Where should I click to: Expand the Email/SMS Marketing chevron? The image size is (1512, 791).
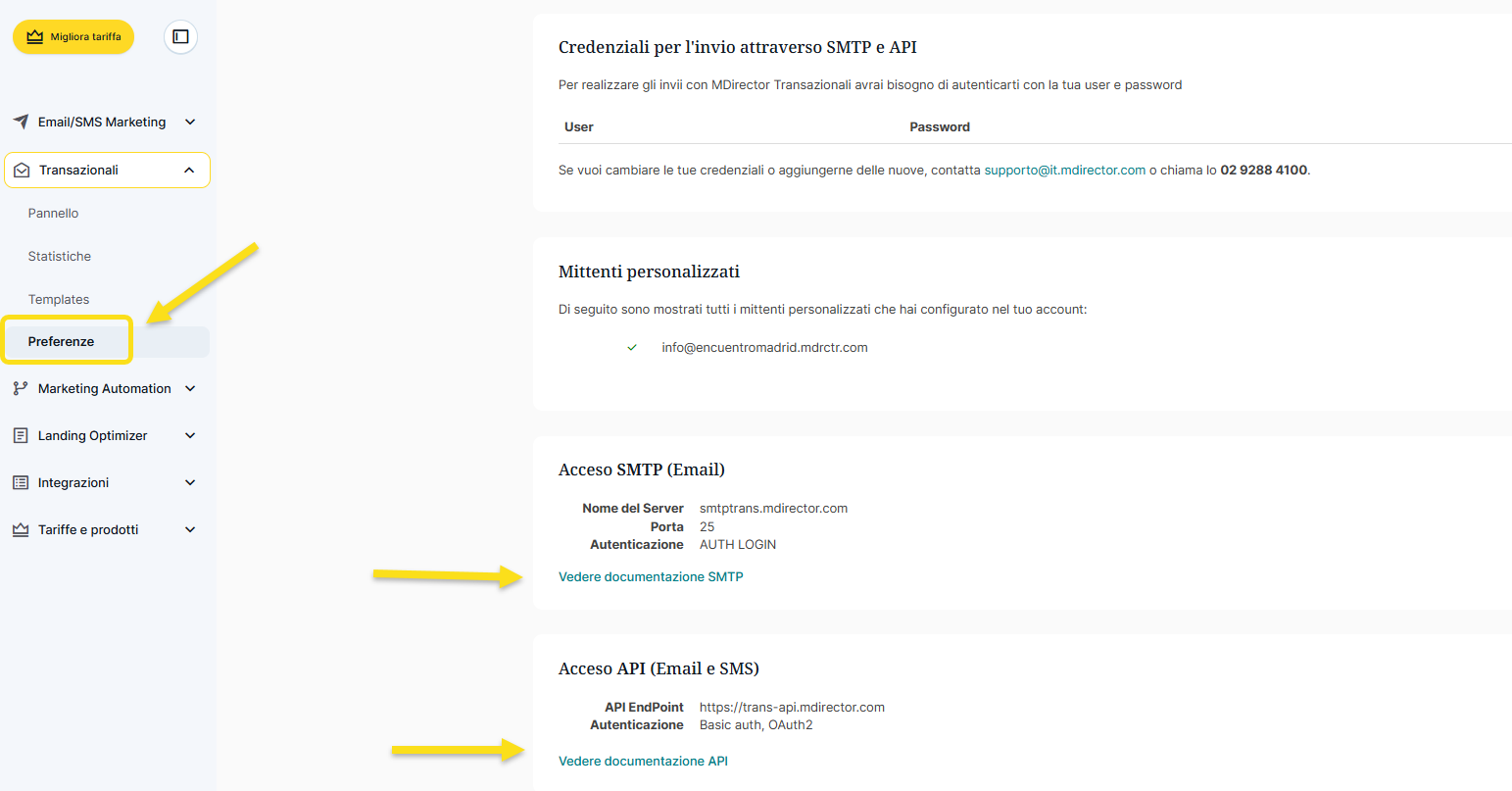point(190,122)
